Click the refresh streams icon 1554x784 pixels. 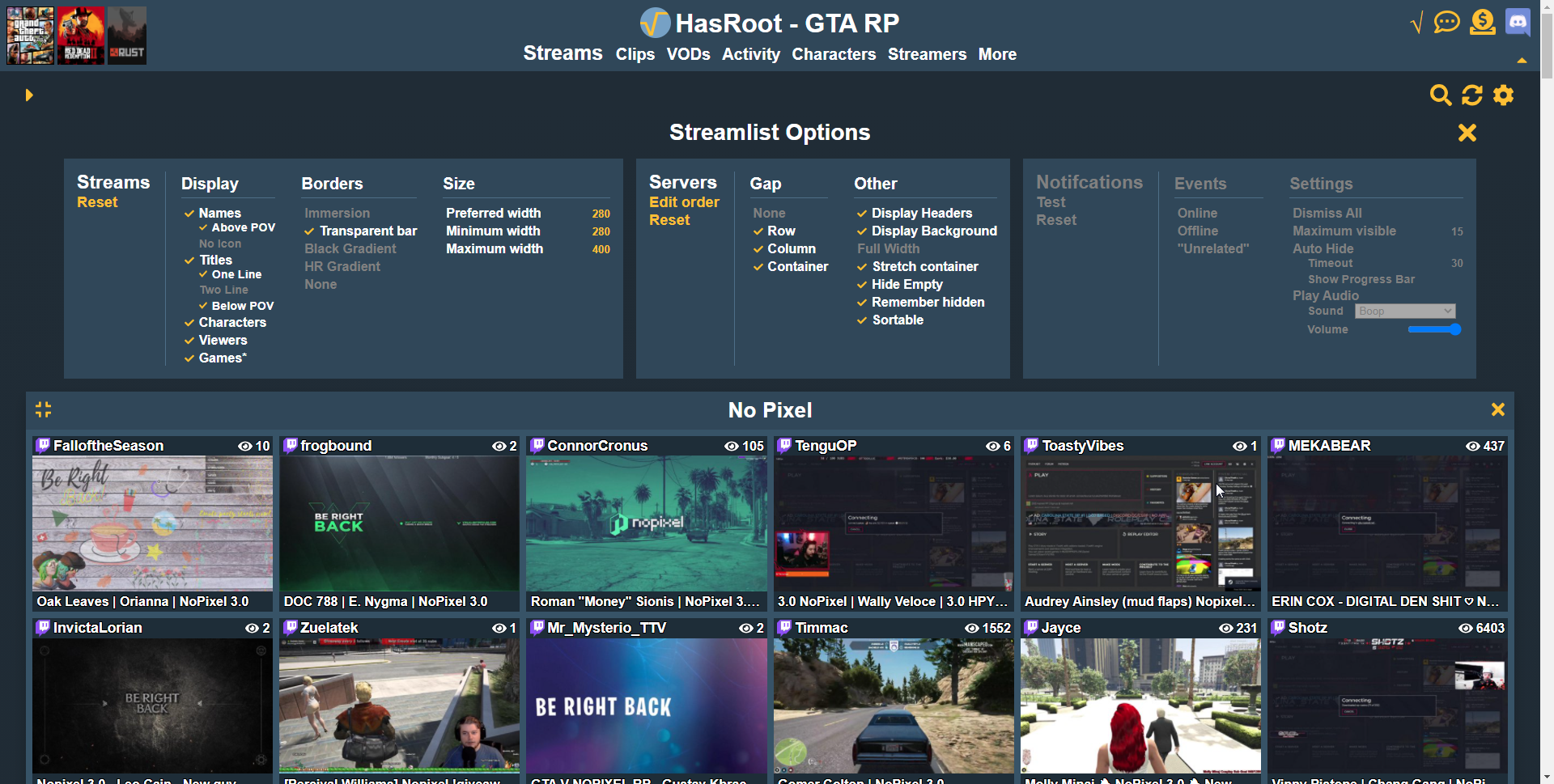point(1472,95)
